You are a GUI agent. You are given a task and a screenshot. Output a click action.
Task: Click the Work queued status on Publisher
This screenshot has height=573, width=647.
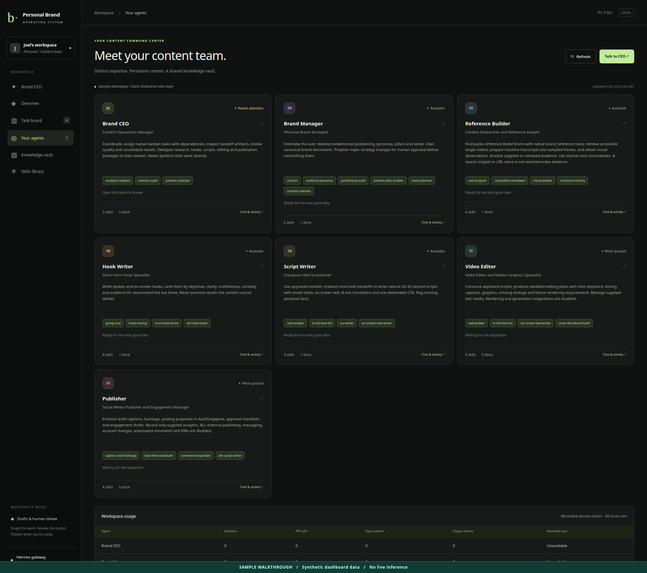coord(251,383)
